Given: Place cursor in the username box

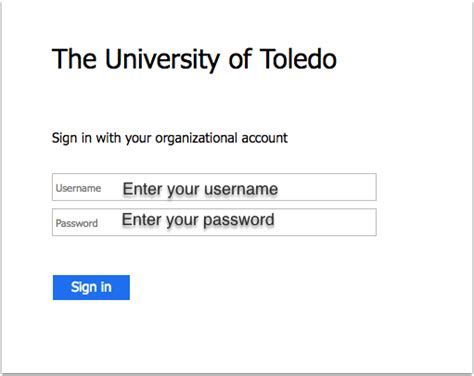Looking at the screenshot, I should point(214,187).
